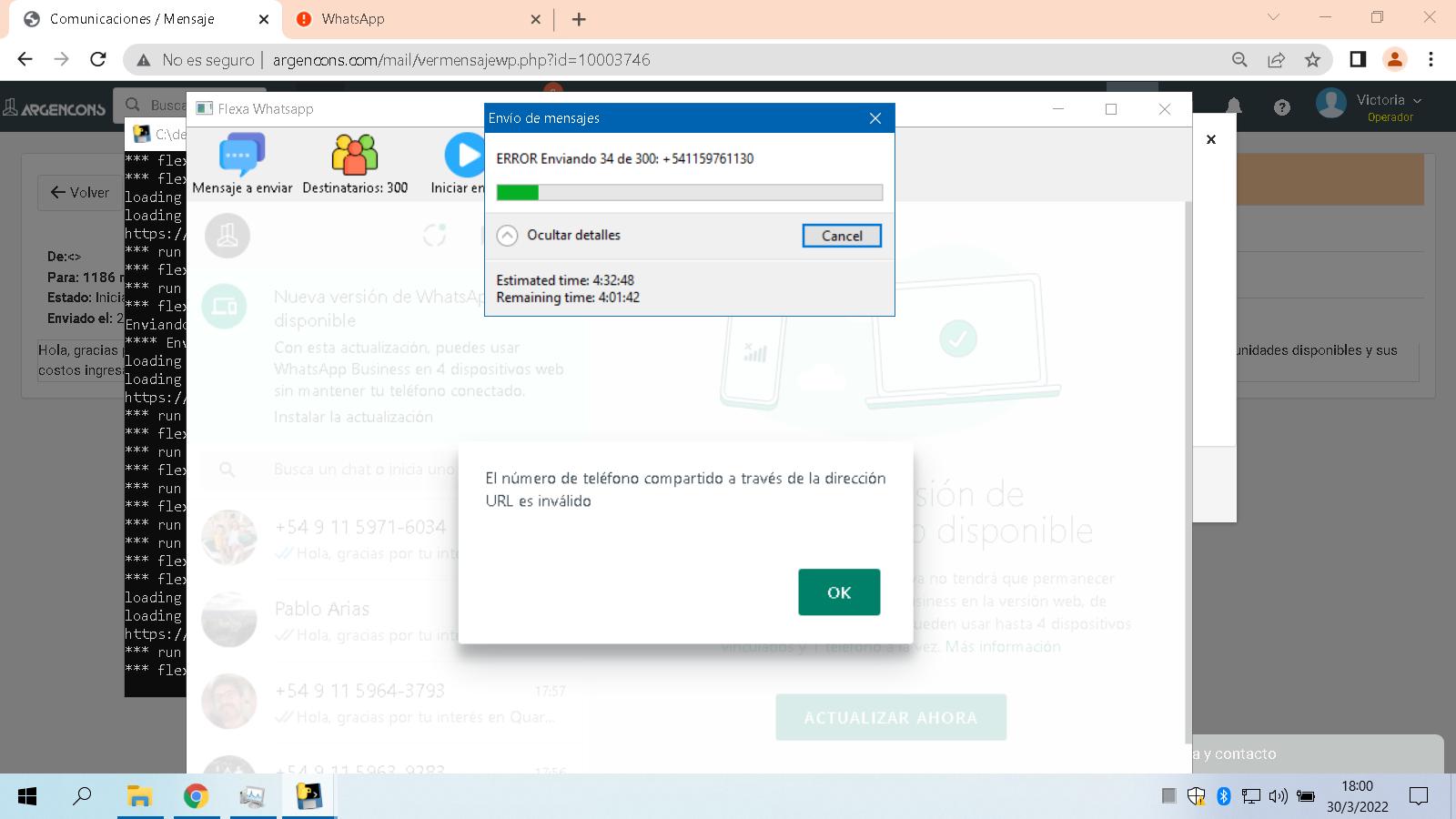Switch to Comunicaciones / Mensaje tab
This screenshot has height=819, width=1456.
146,19
